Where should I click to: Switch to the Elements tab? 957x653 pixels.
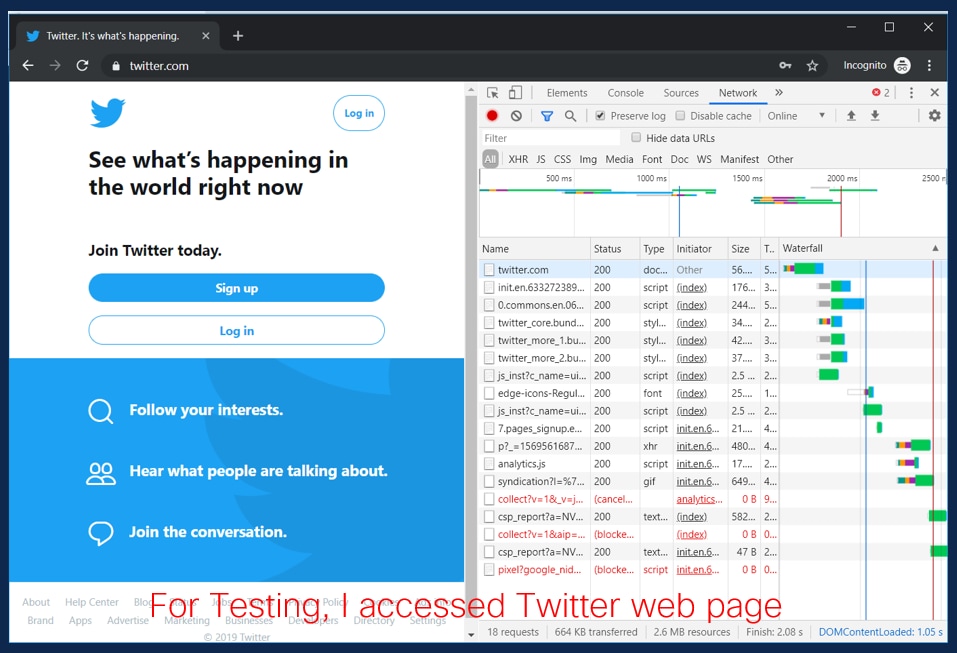point(567,93)
